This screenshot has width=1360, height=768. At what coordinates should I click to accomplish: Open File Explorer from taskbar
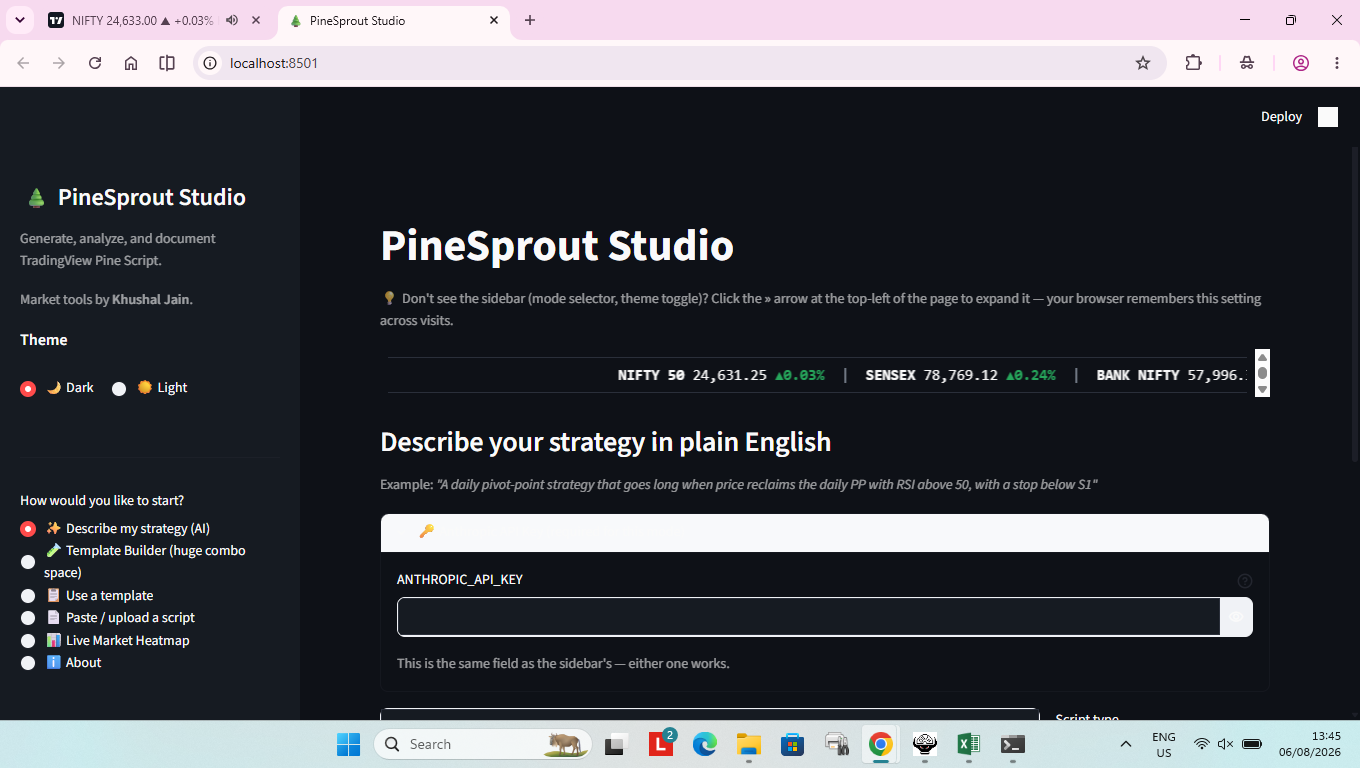coord(749,744)
